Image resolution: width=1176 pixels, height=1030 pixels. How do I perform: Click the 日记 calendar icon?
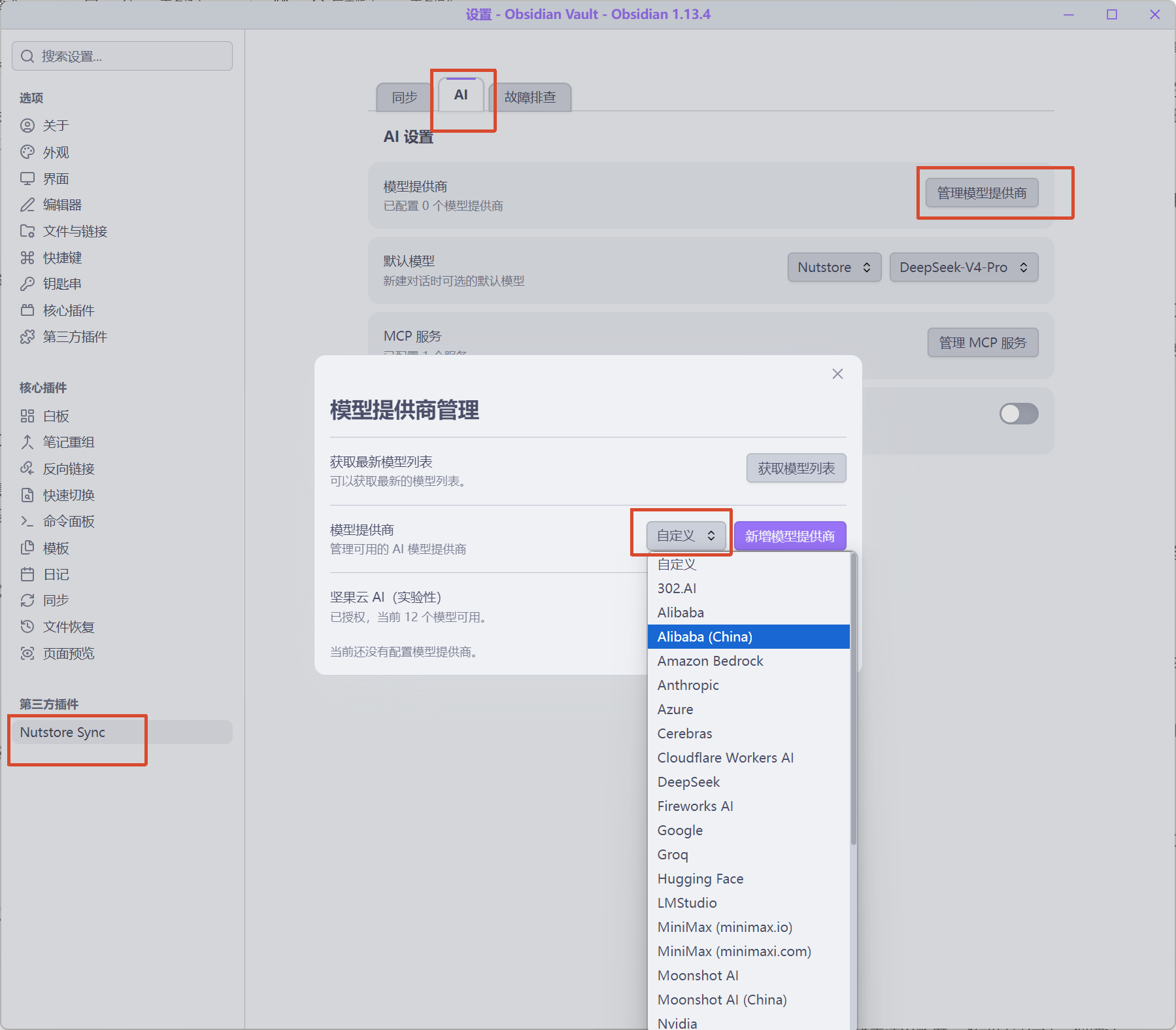tap(27, 574)
